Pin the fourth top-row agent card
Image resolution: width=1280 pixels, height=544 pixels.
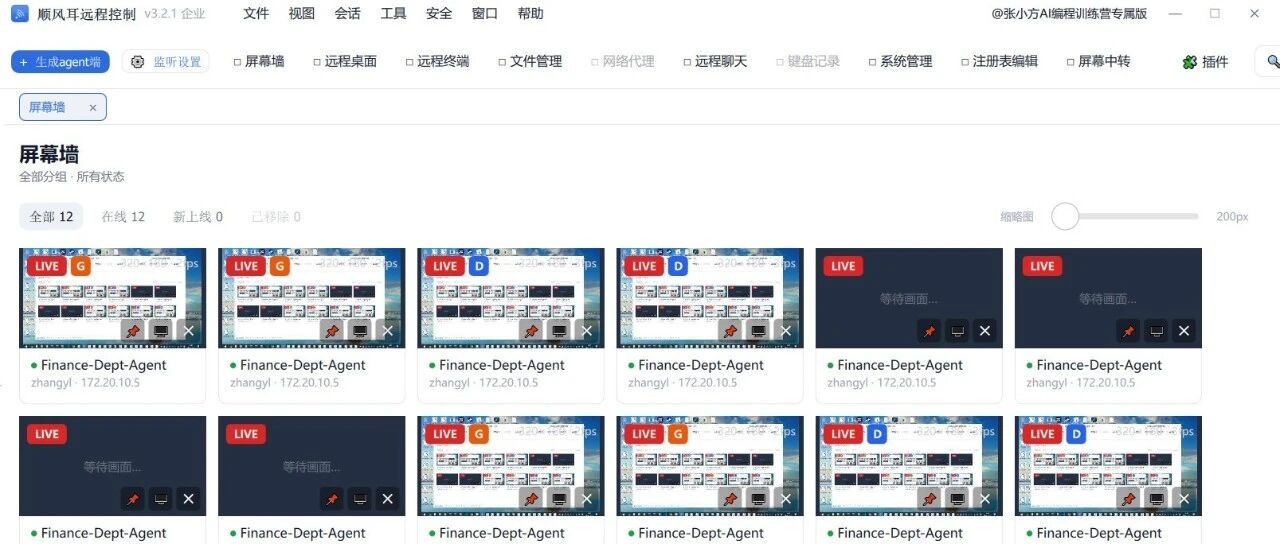click(730, 331)
